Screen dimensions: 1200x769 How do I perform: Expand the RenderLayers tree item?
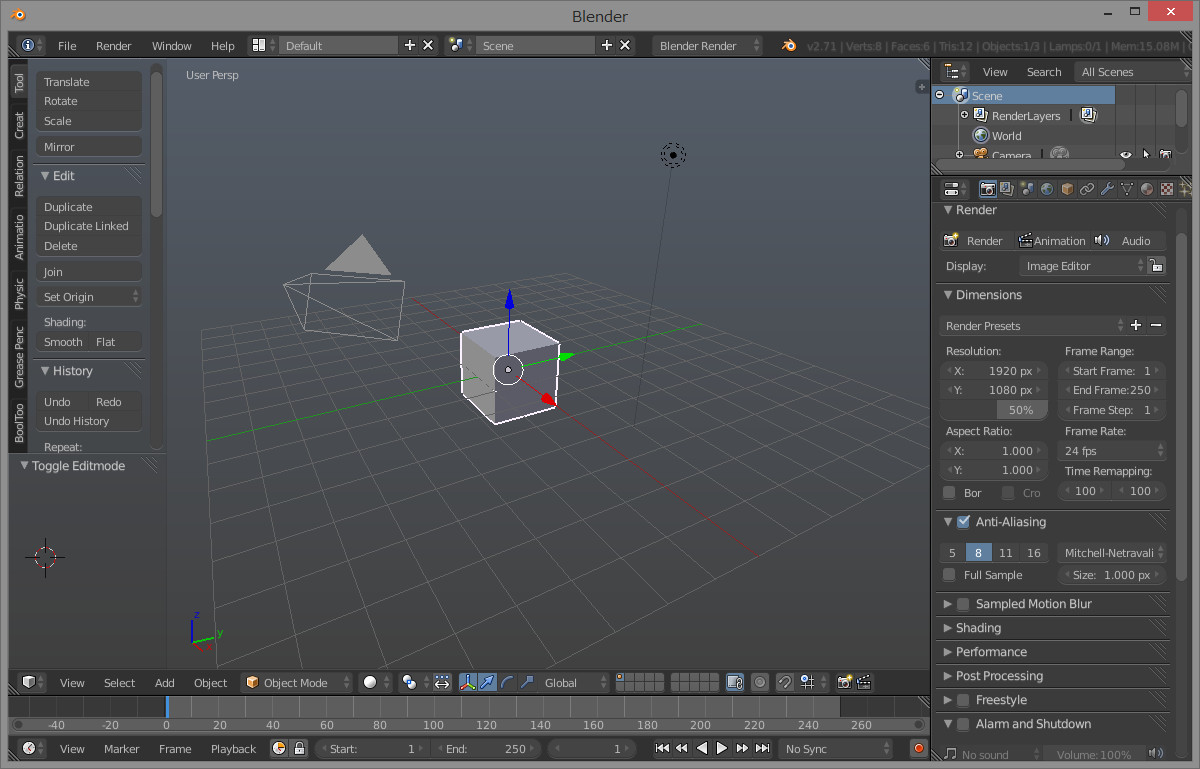pos(964,115)
